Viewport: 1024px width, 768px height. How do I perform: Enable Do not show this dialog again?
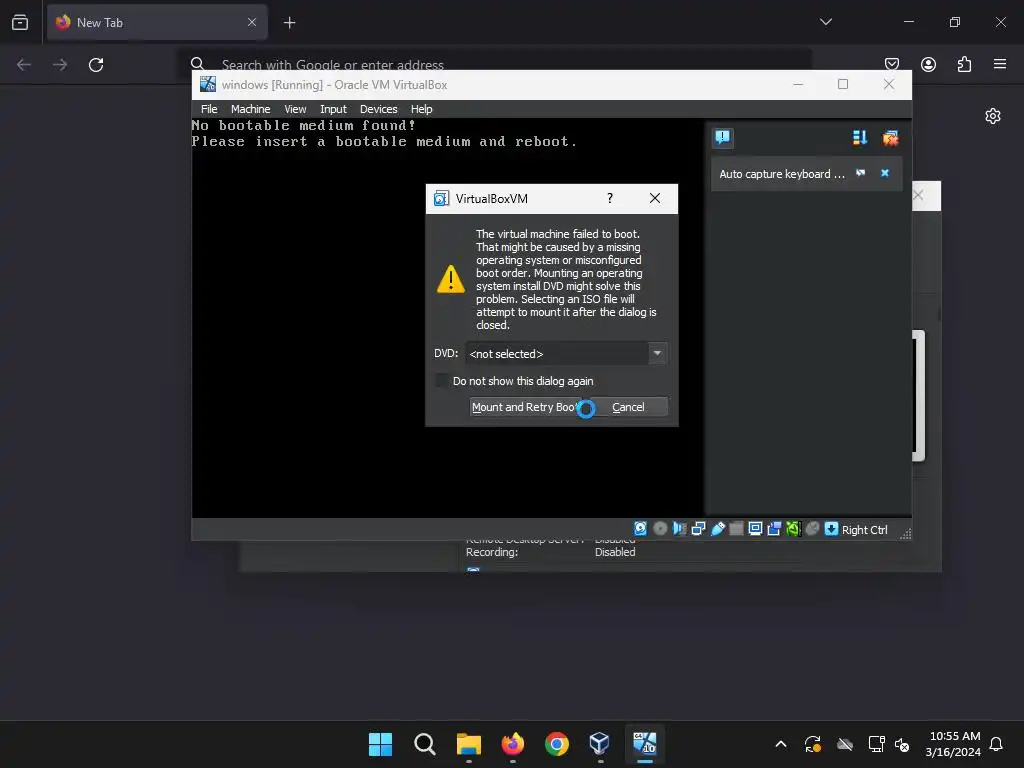click(x=442, y=381)
